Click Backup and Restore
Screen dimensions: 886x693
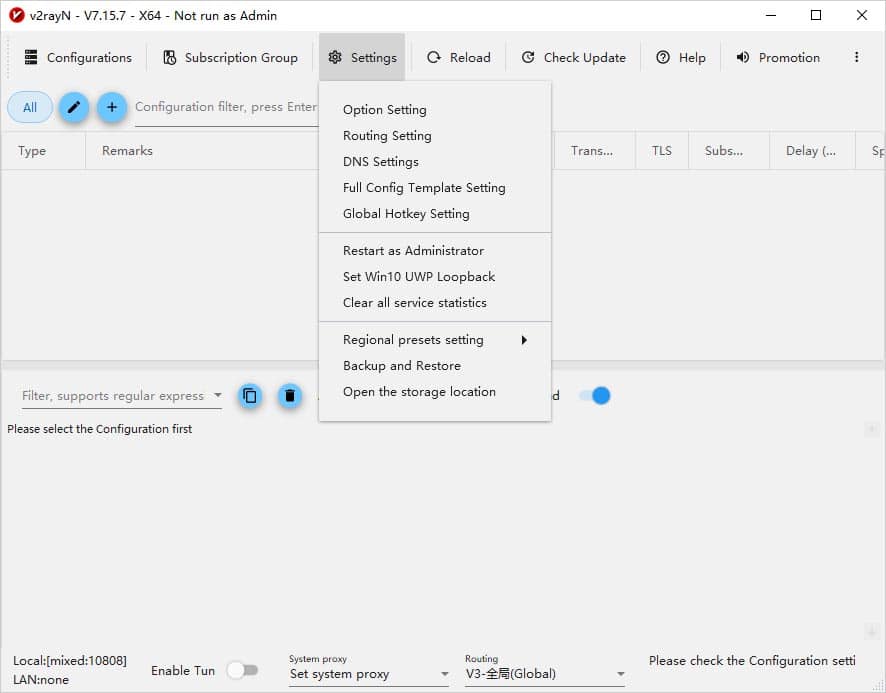tap(404, 365)
